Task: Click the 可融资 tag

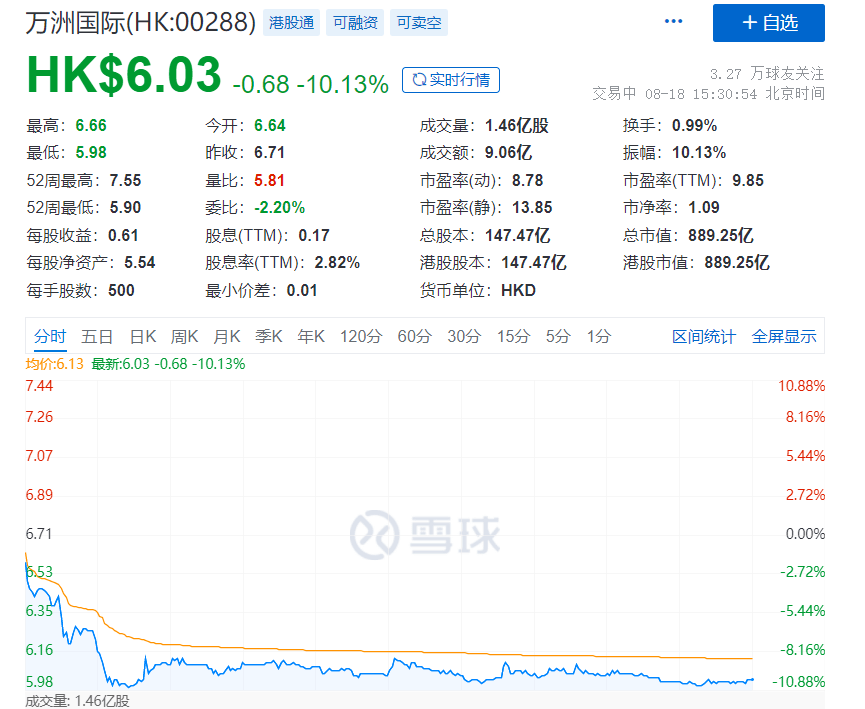Action: coord(356,23)
